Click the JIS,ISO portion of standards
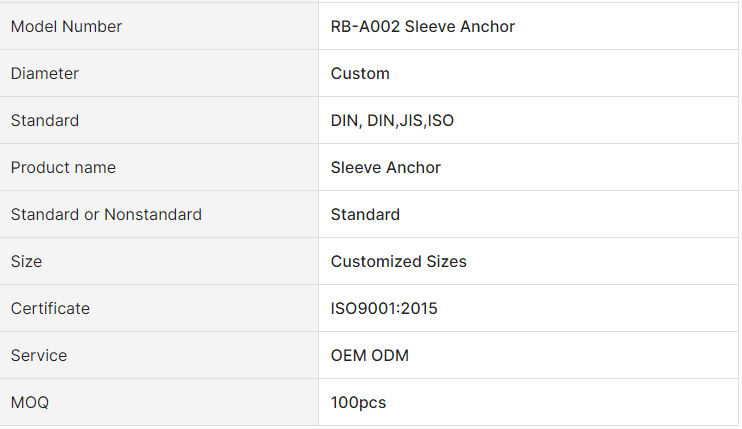The height and width of the screenshot is (429, 742). (x=426, y=121)
